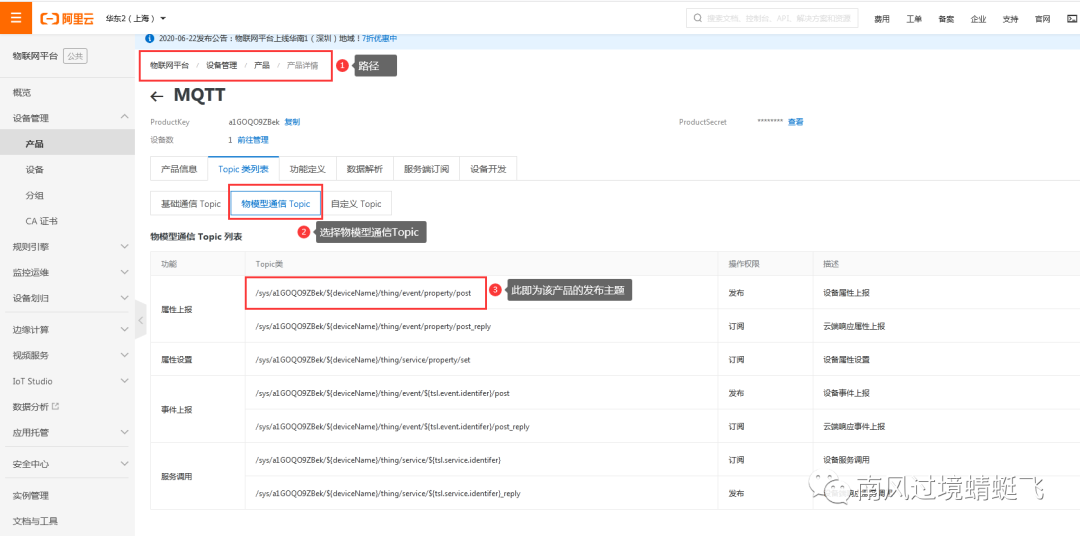Collapse the sidebar with the handle arrow
The width and height of the screenshot is (1080, 536).
click(140, 320)
